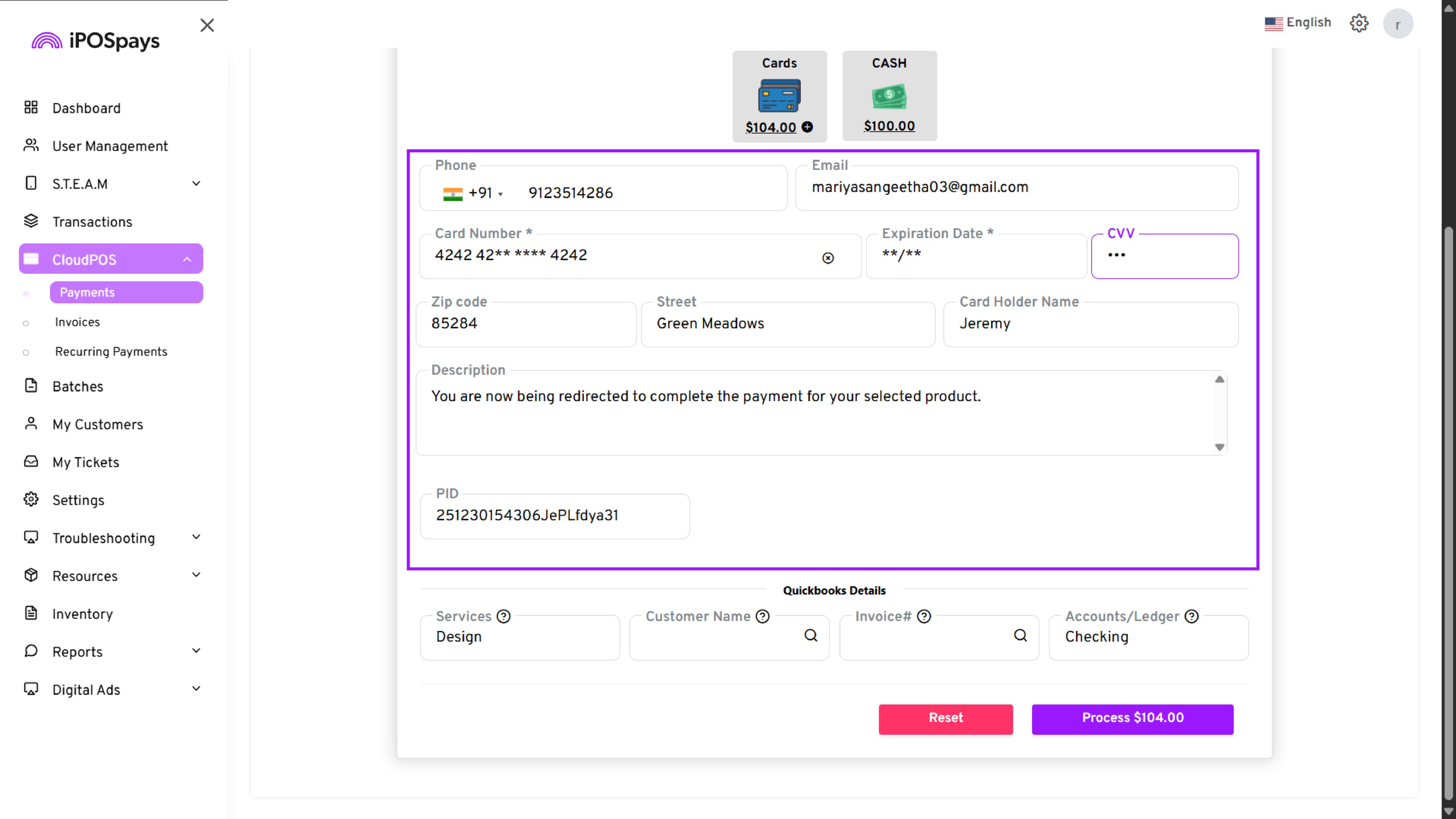
Task: Click the Invoice# search magnifier icon
Action: 1020,635
